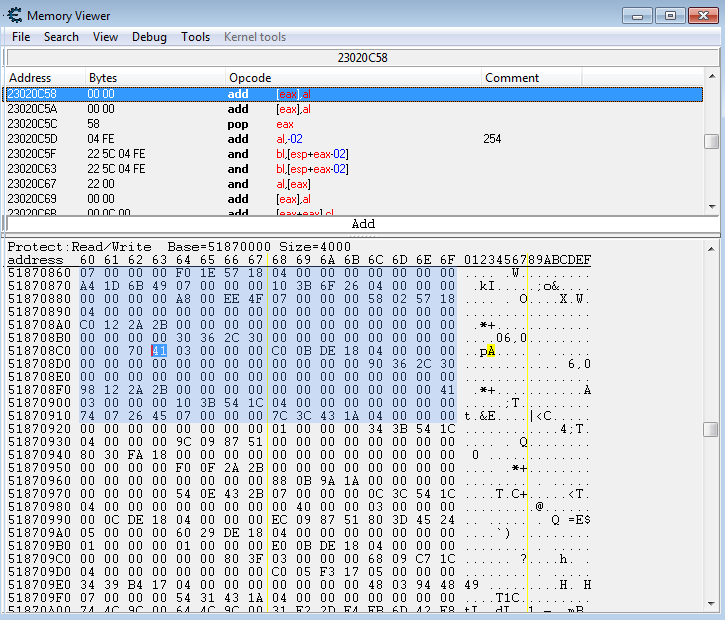Click the Cheat Engine icon in title bar
Viewport: 725px width, 620px height.
[14, 16]
